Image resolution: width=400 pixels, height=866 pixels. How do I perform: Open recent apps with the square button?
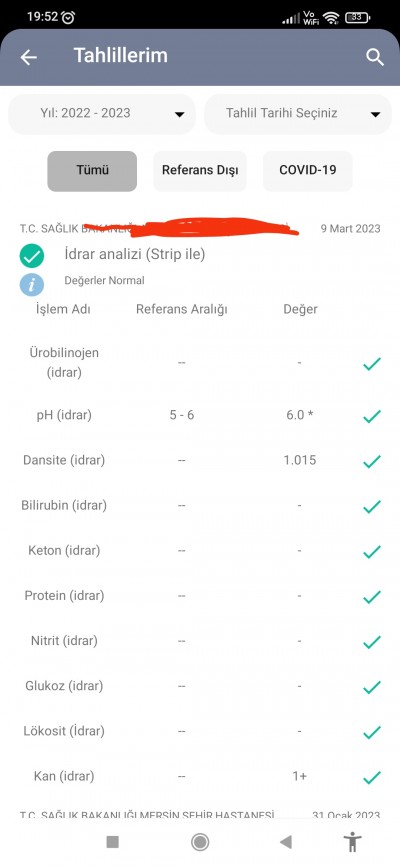coord(113,842)
